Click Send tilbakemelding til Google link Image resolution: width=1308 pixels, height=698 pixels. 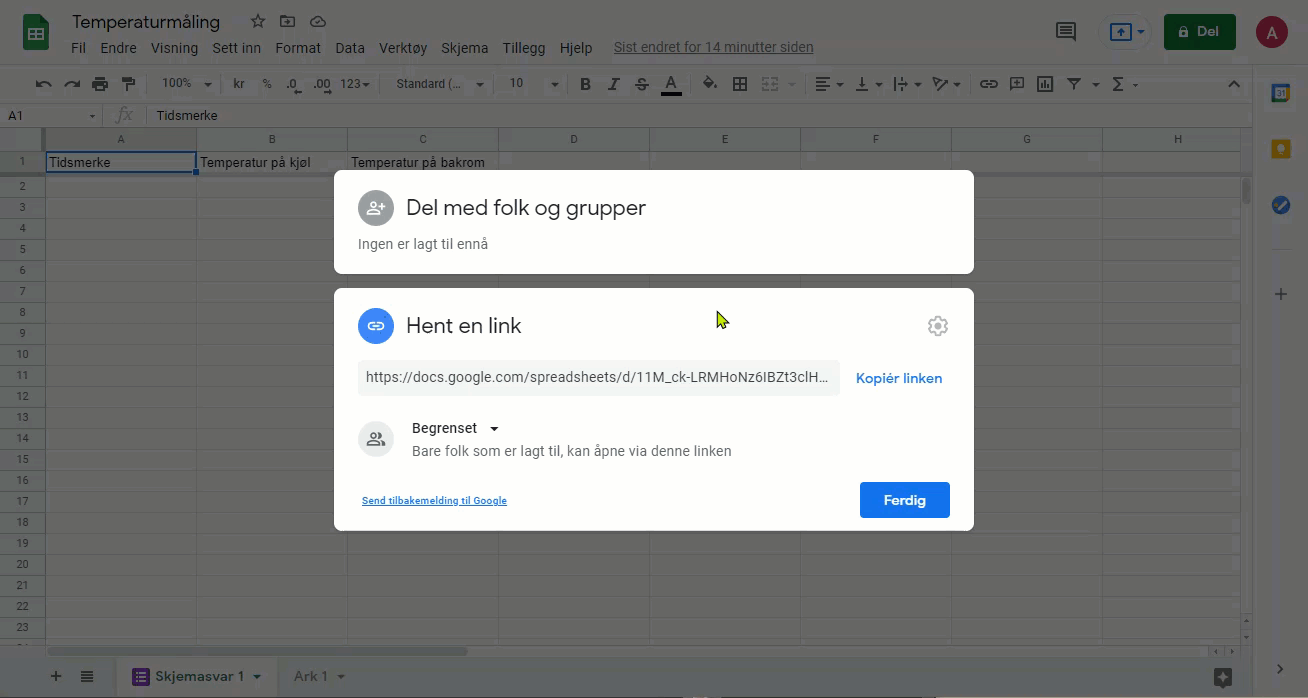pos(434,500)
